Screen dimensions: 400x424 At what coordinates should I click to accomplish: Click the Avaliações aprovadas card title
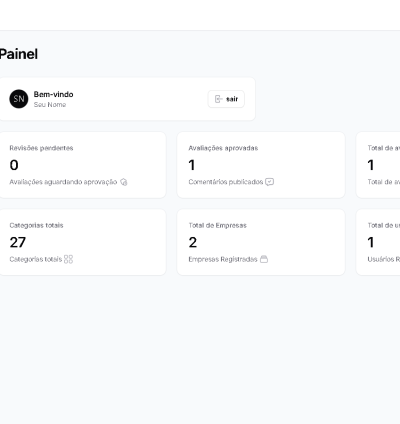click(223, 148)
